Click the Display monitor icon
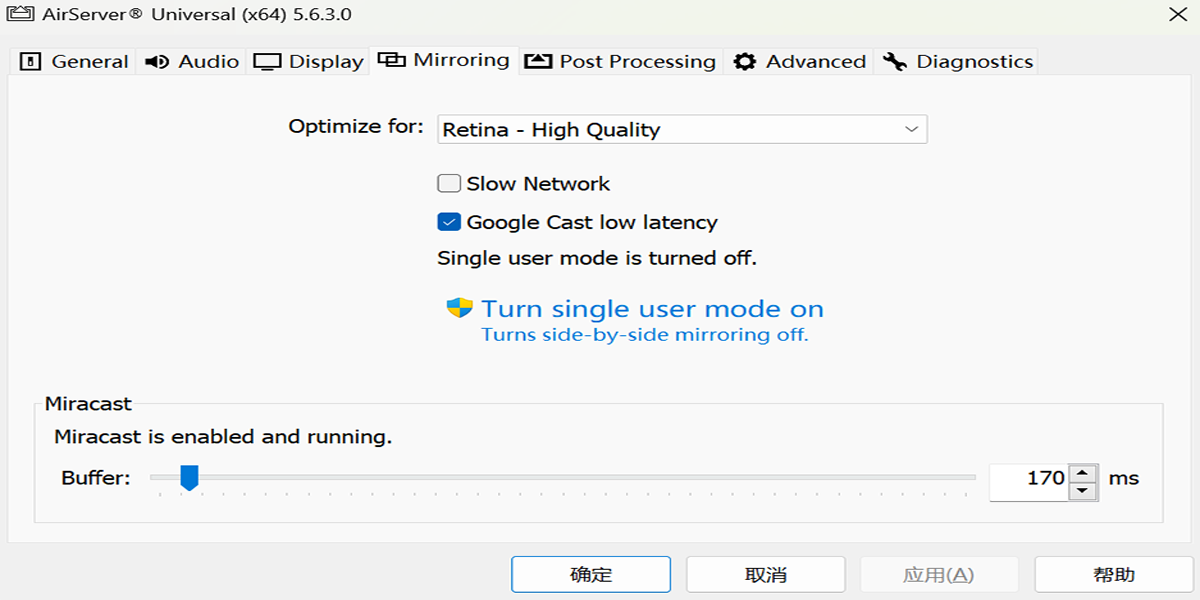The width and height of the screenshot is (1200, 600). (x=267, y=62)
